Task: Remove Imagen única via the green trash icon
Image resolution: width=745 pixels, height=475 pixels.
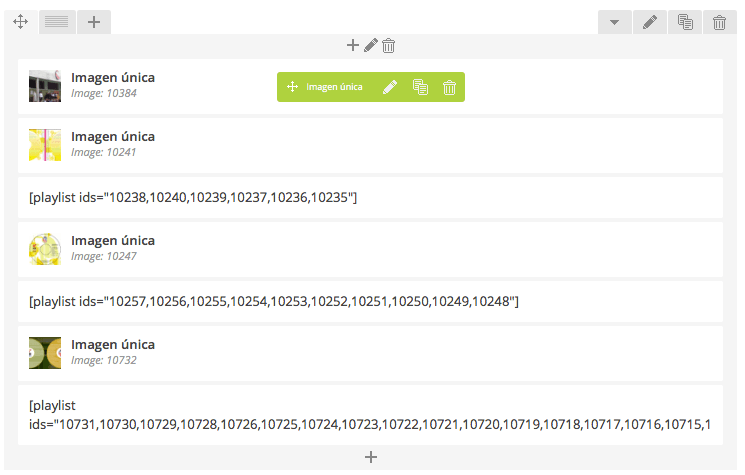Action: [449, 87]
